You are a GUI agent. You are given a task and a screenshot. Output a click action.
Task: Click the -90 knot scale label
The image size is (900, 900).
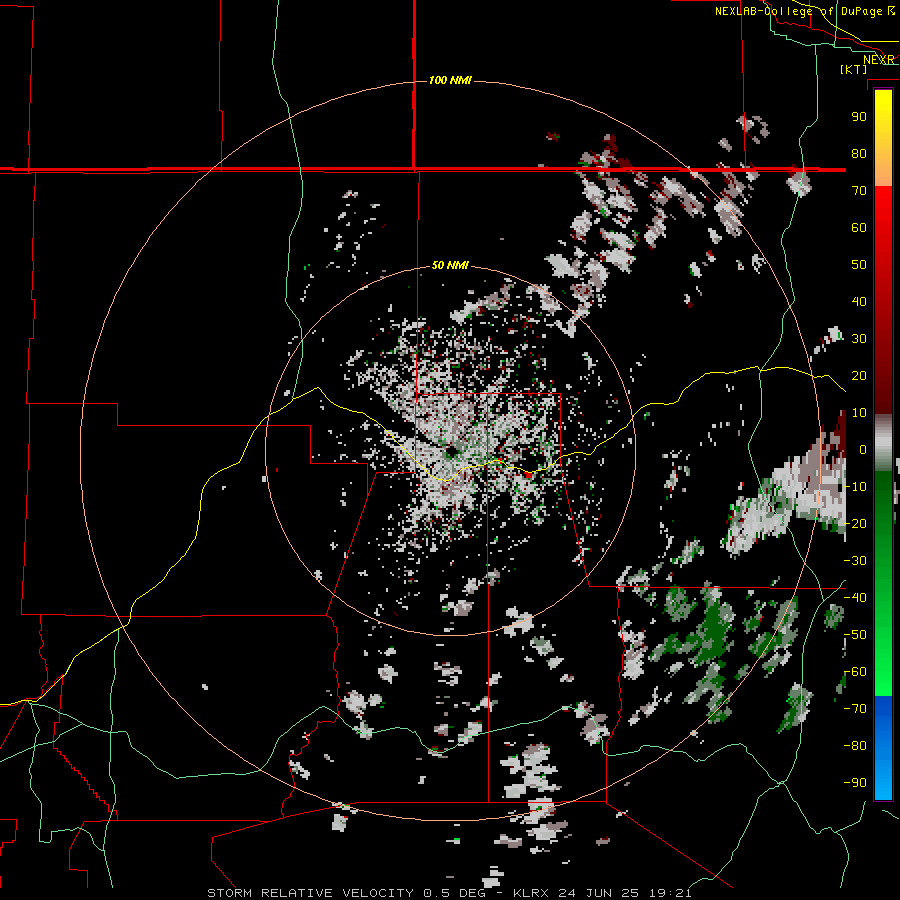click(x=855, y=783)
